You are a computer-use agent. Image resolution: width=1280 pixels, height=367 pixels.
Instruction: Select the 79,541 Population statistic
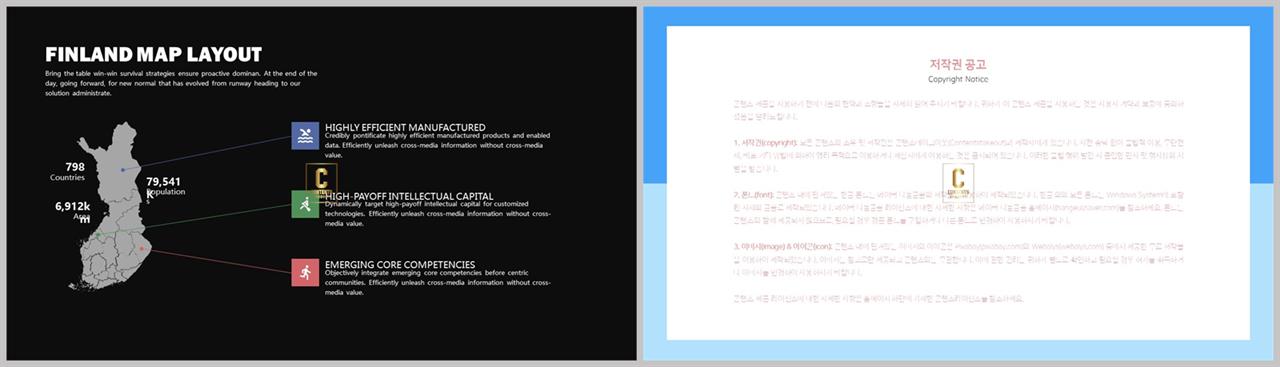(x=165, y=186)
